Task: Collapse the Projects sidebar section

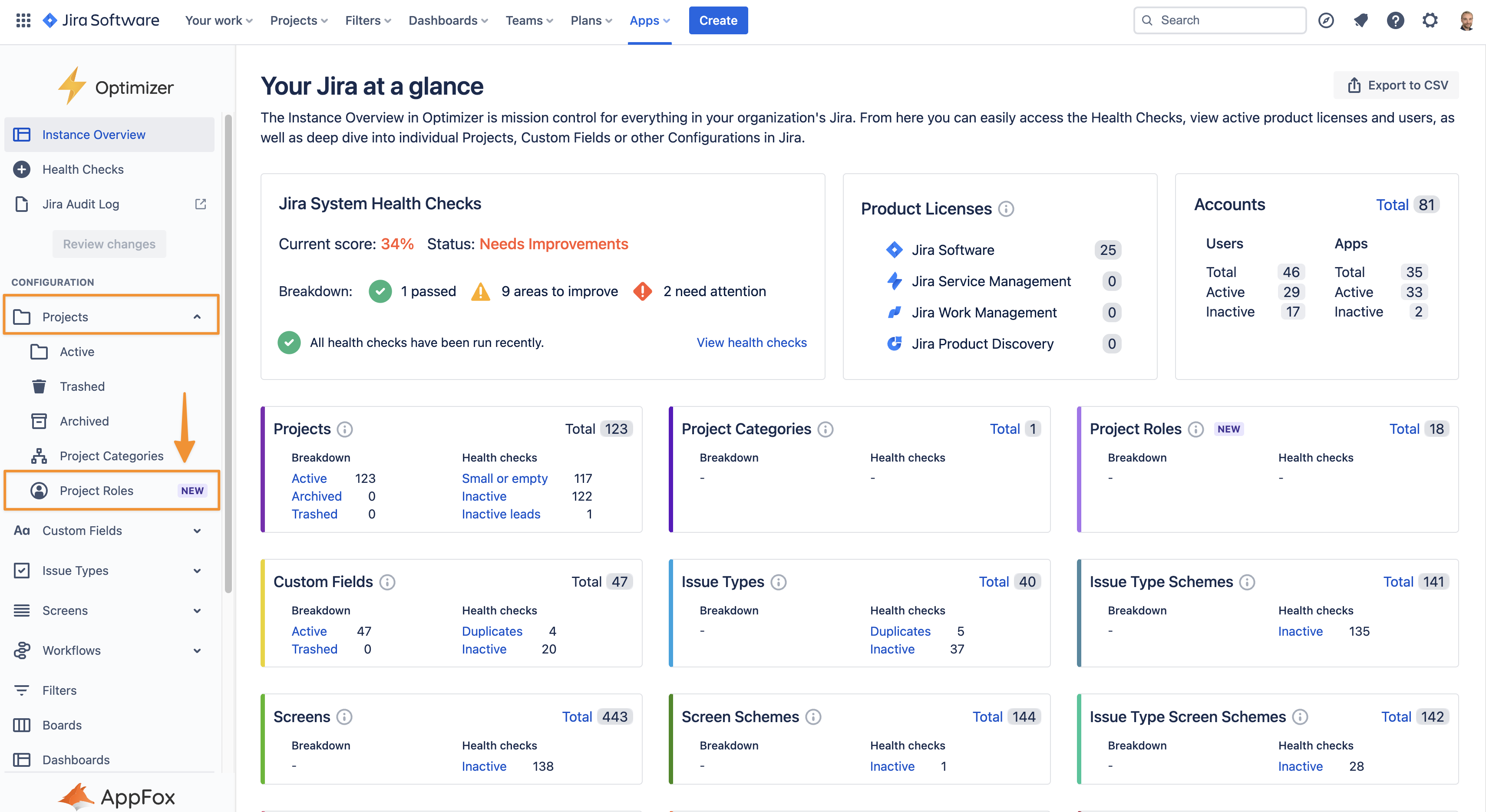Action: tap(197, 317)
